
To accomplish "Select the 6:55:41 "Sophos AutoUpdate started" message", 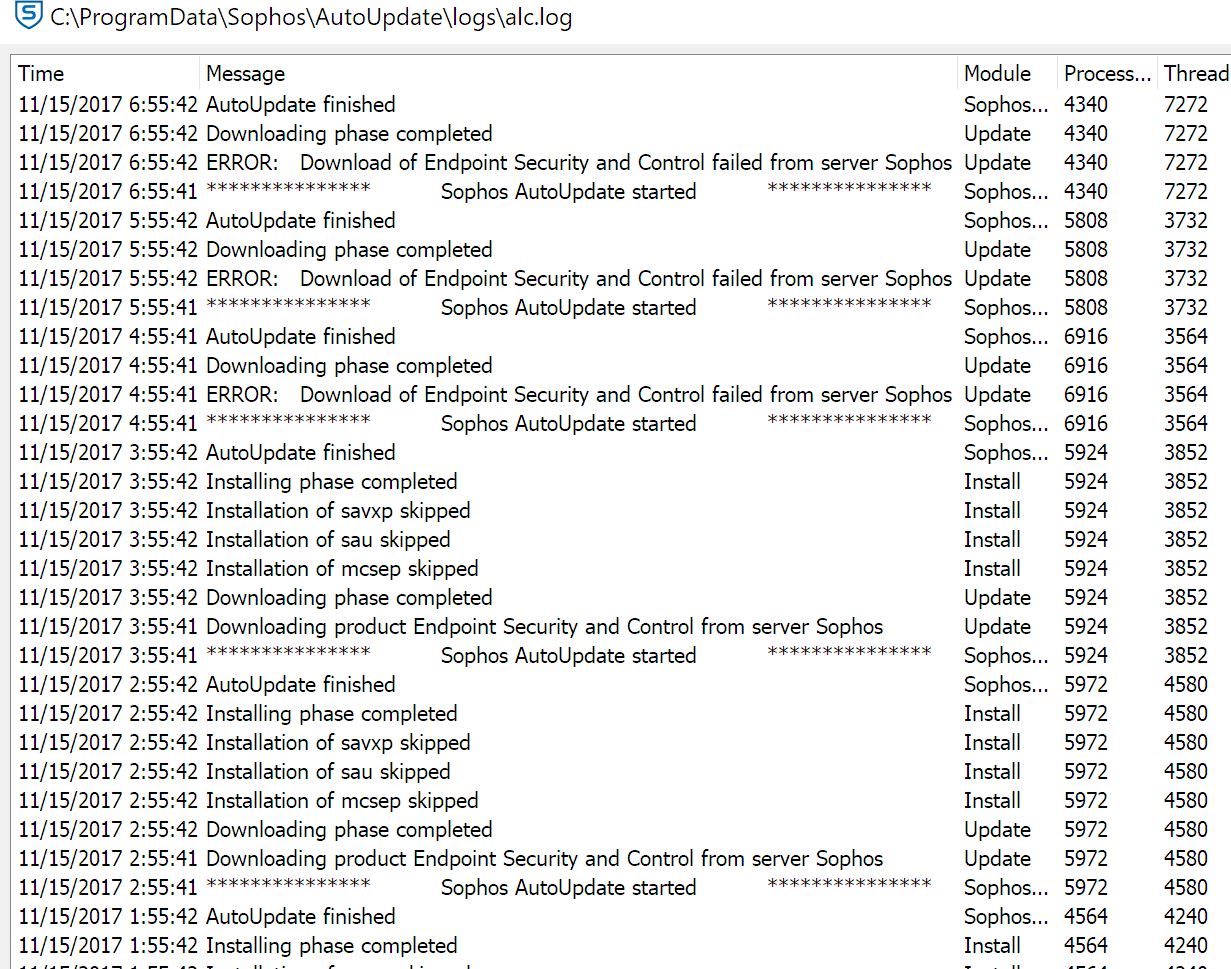I will click(x=568, y=191).
